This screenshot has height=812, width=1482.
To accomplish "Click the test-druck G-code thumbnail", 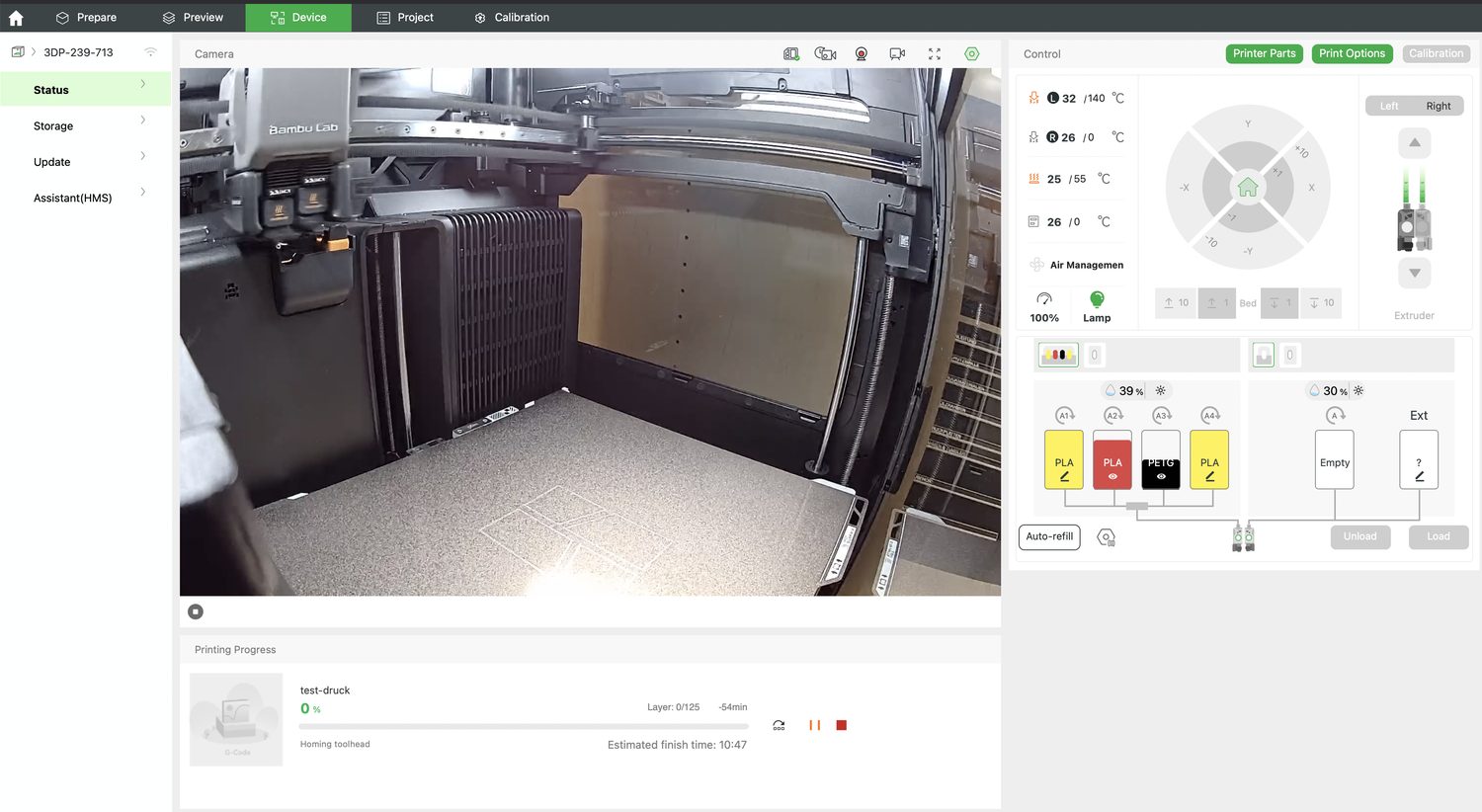I will click(x=236, y=719).
